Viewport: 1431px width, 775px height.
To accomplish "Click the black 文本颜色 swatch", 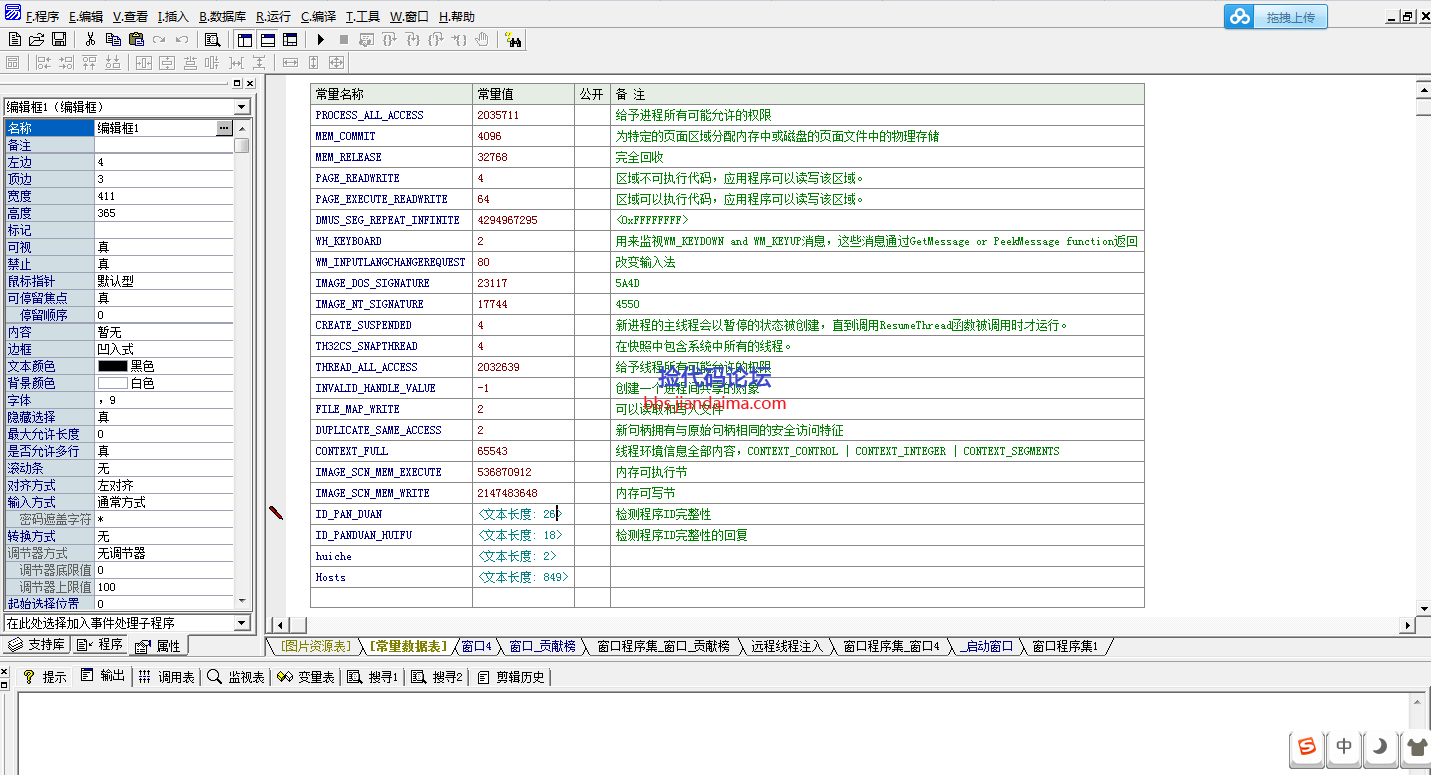I will click(x=113, y=366).
